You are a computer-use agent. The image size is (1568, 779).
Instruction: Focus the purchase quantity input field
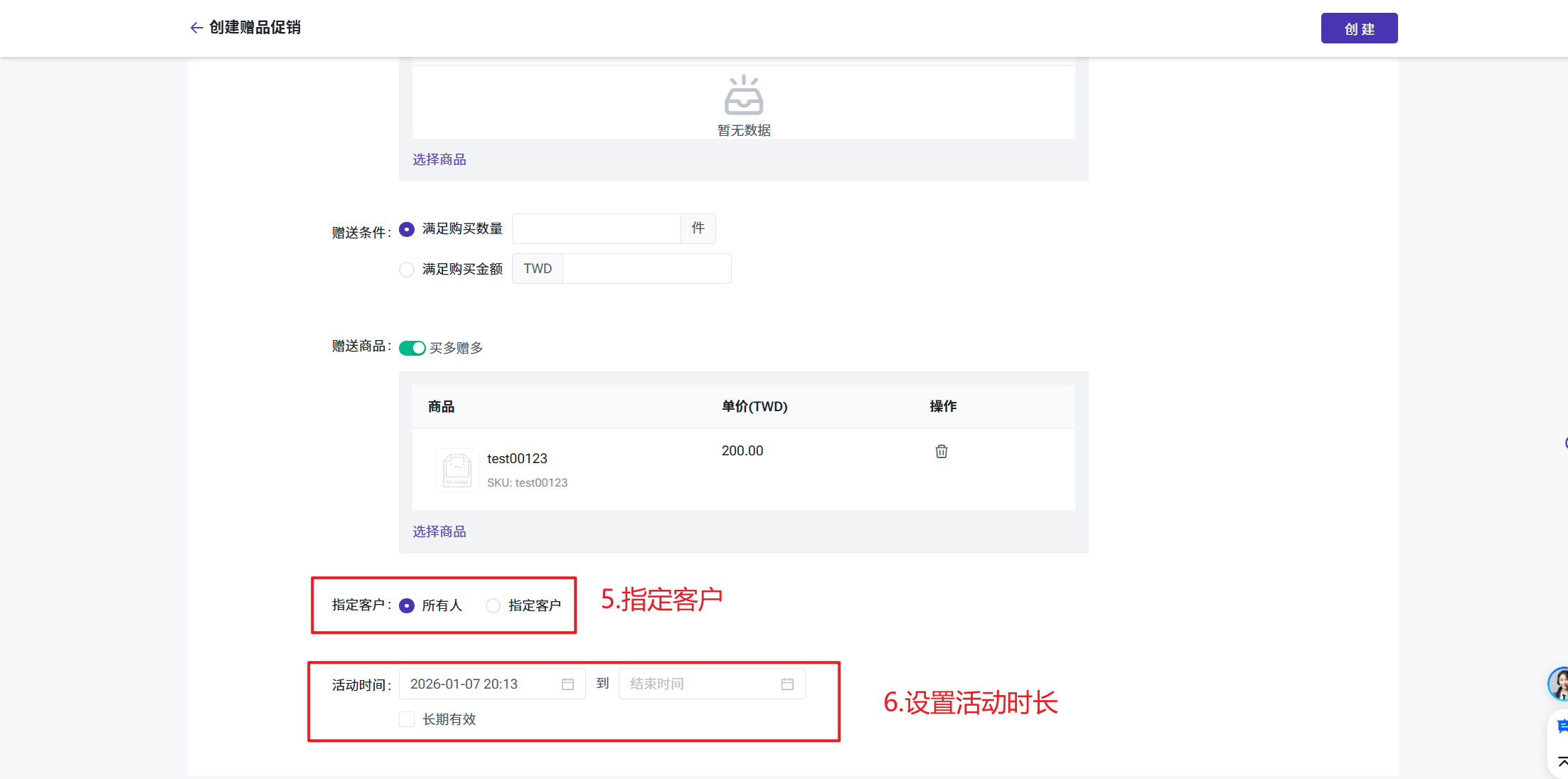coord(596,229)
